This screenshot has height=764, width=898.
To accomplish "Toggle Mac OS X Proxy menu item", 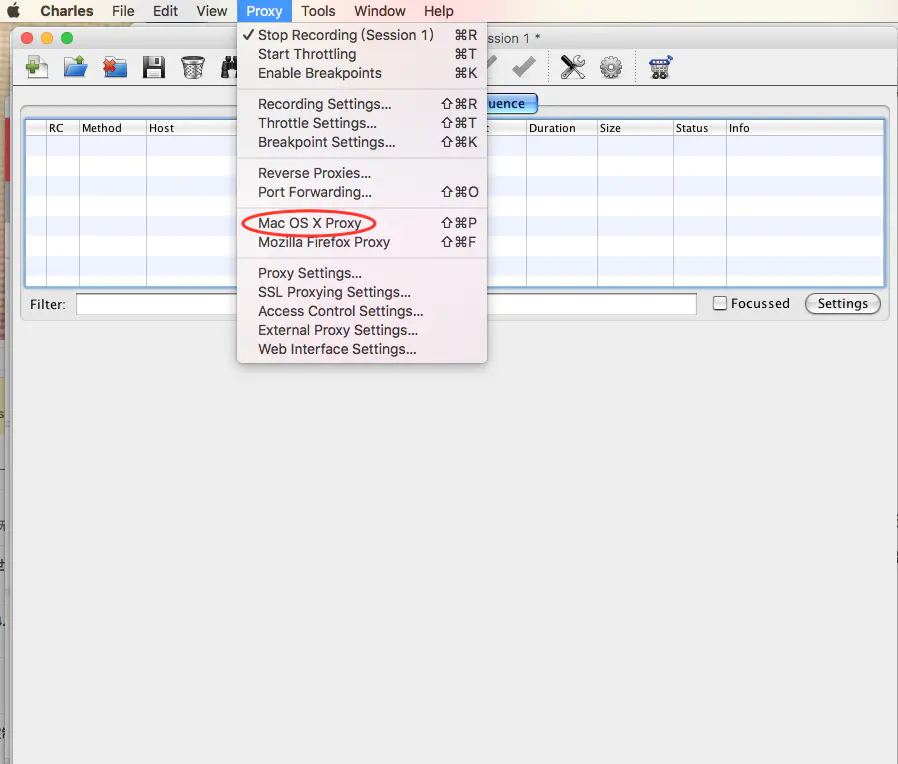I will coord(362,223).
